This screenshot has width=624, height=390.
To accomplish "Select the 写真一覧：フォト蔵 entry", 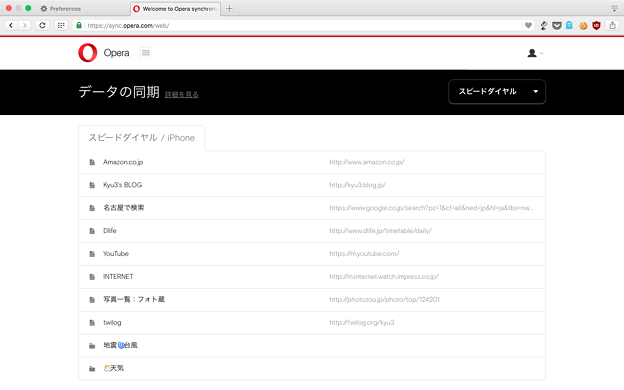I will 134,299.
